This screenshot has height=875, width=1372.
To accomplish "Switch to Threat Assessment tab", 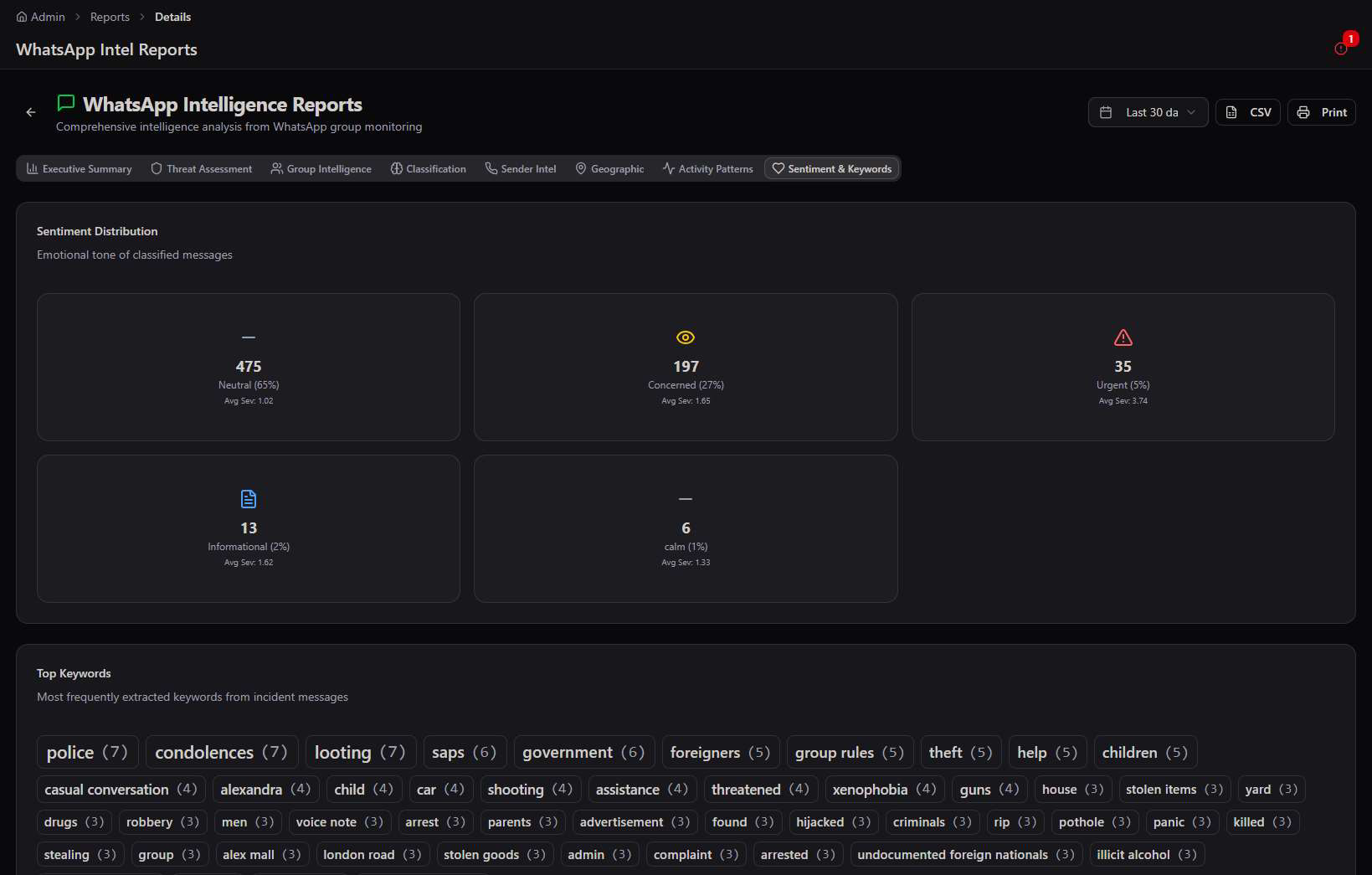I will (201, 168).
